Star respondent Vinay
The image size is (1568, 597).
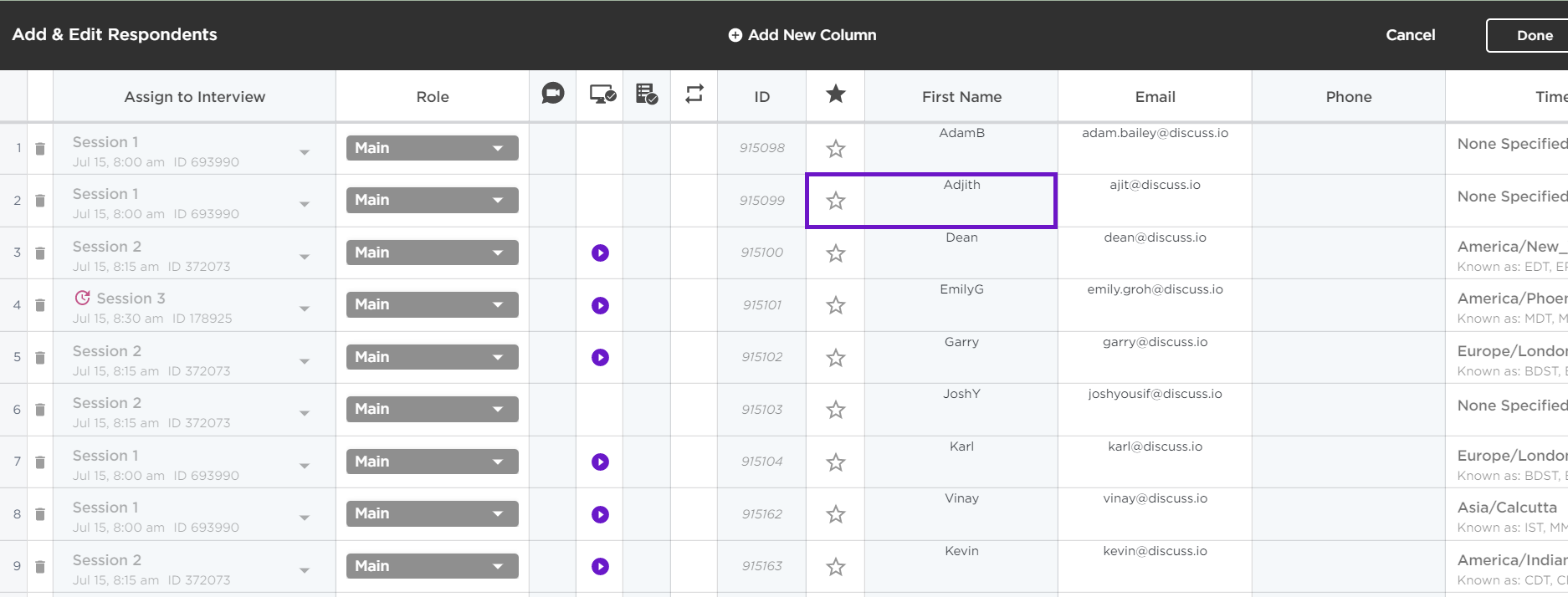point(835,514)
